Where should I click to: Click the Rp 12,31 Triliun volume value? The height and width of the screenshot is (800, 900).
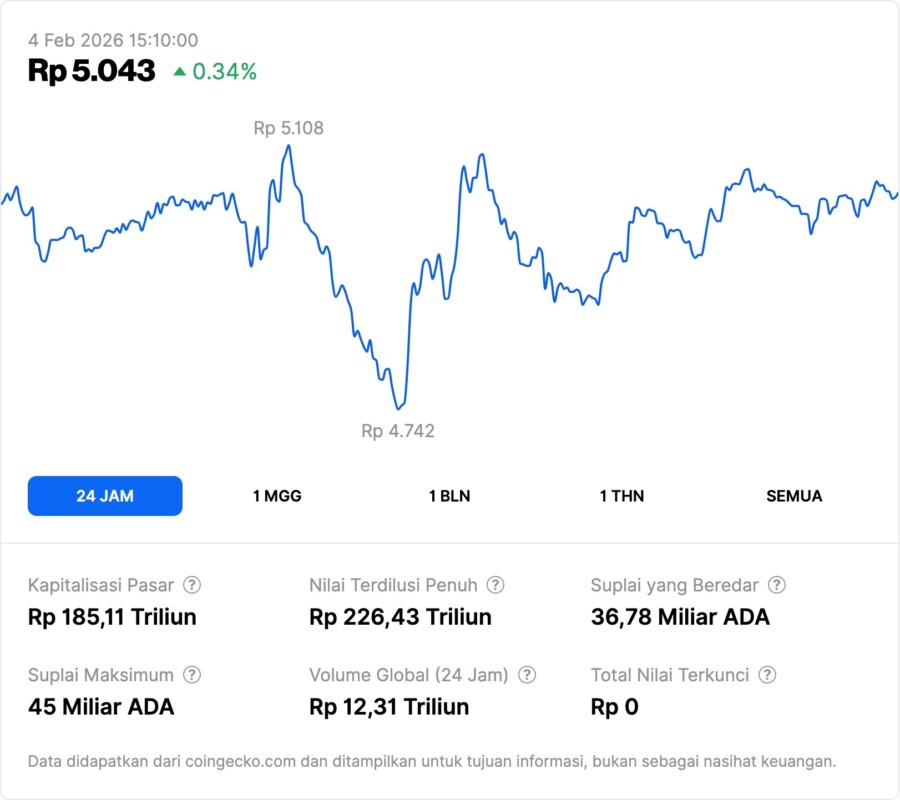[389, 707]
